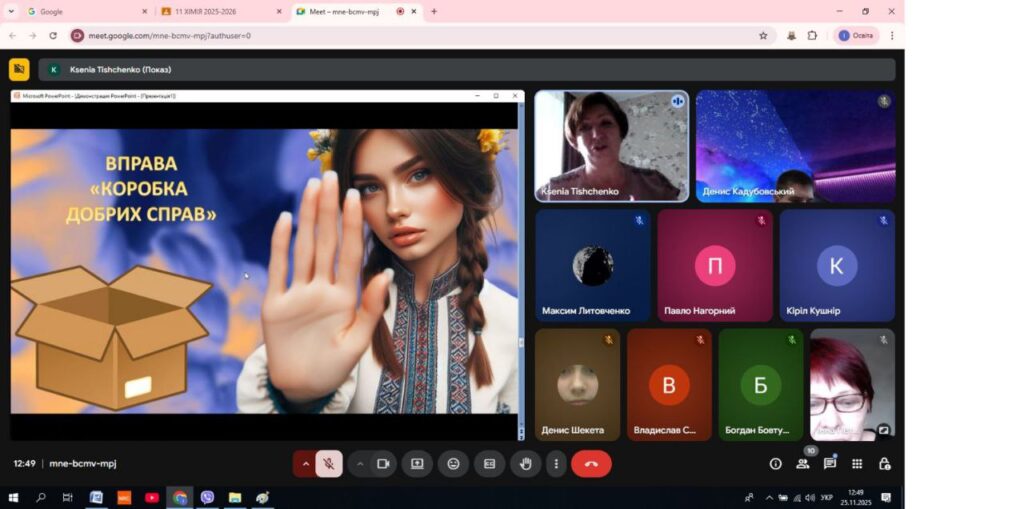Open meeting details info icon
This screenshot has height=509, width=1024.
775,464
